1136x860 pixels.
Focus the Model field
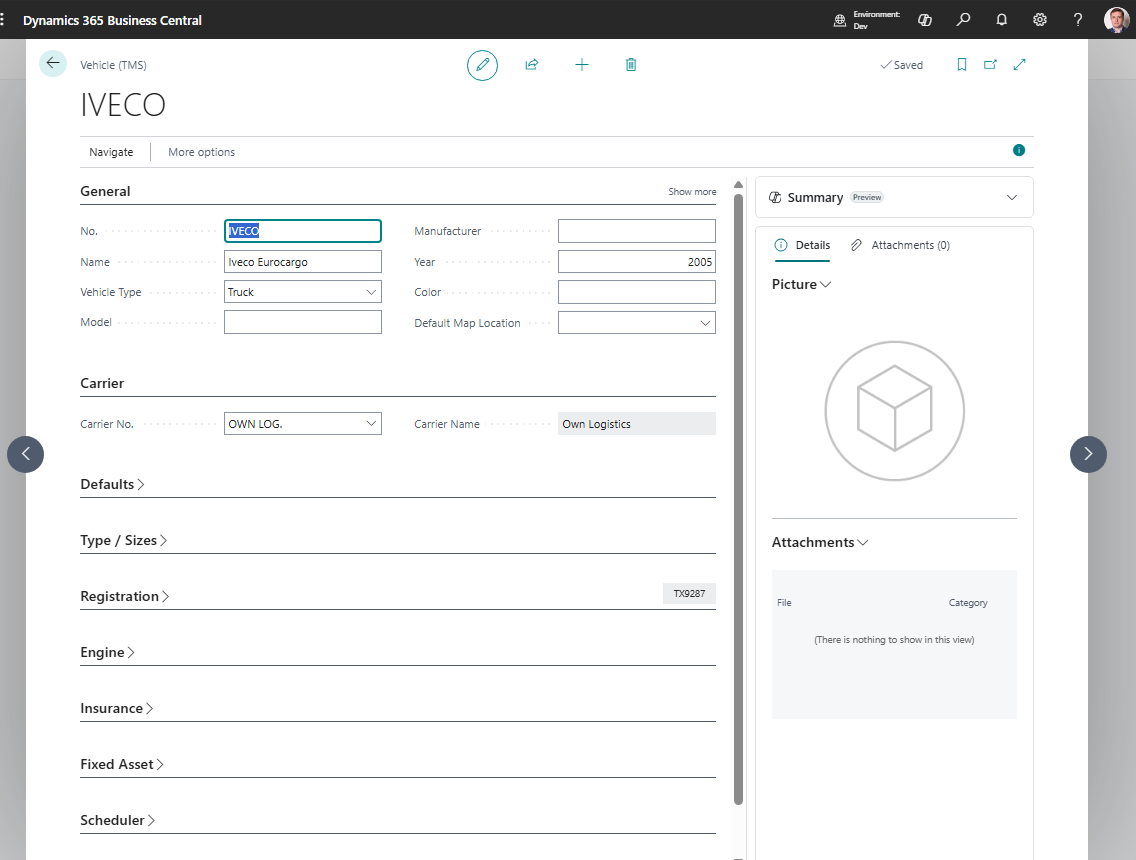coord(303,322)
